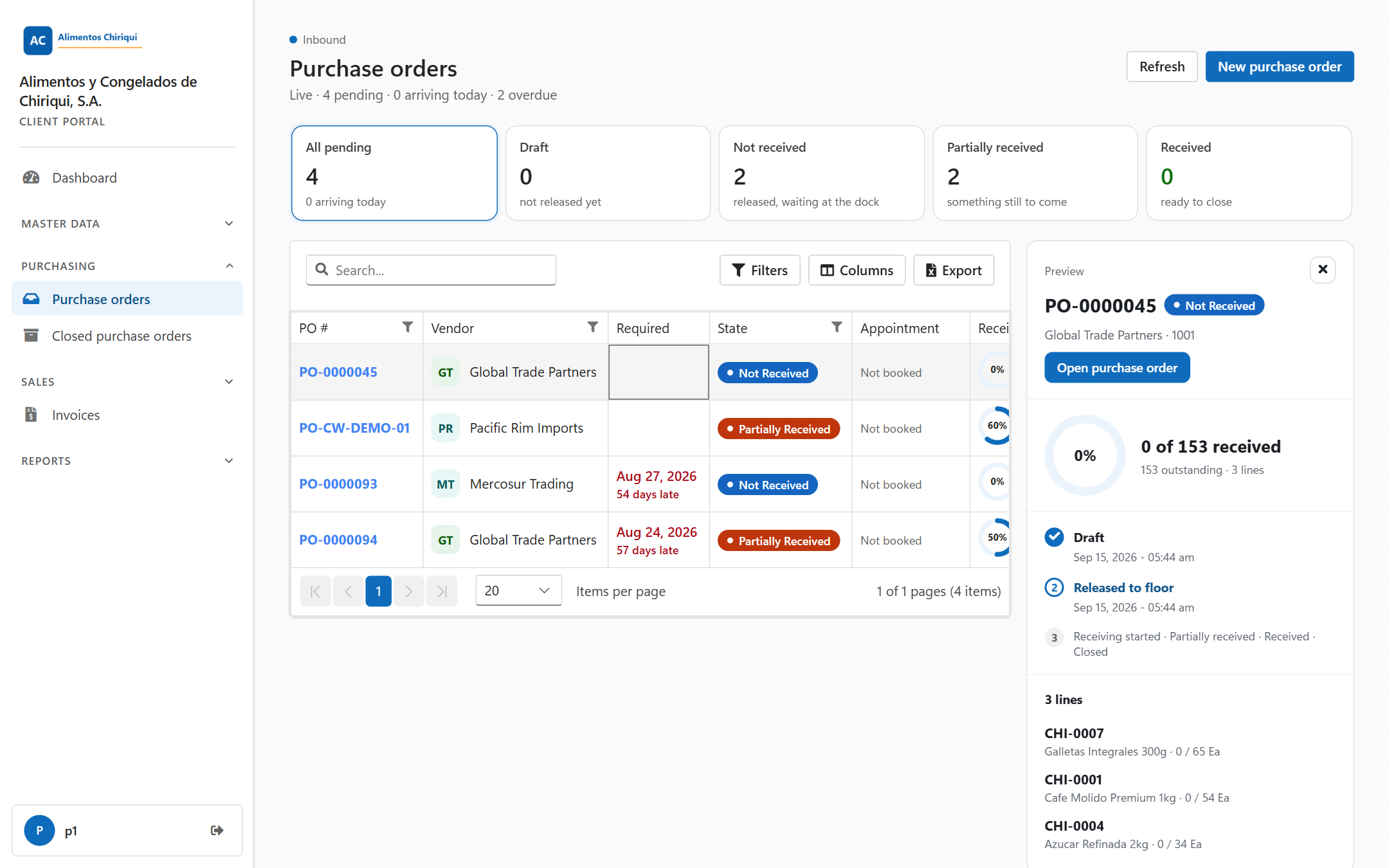Open the PO # column filter icon
Viewport: 1389px width, 868px height.
(x=408, y=327)
